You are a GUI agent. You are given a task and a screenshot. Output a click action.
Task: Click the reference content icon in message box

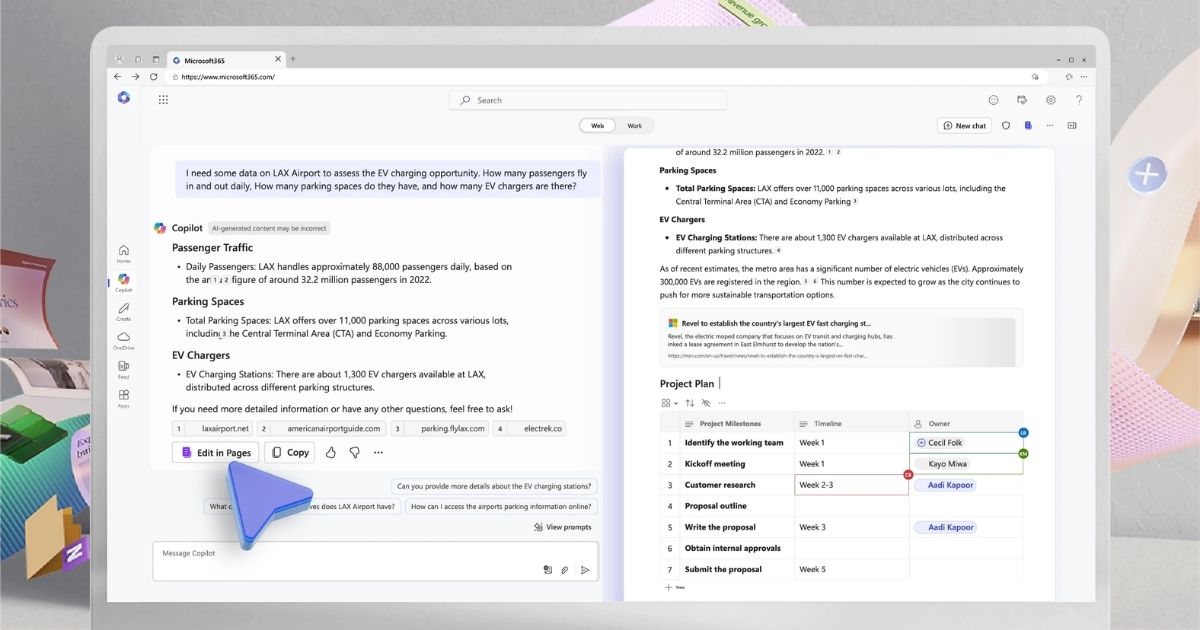click(x=547, y=570)
